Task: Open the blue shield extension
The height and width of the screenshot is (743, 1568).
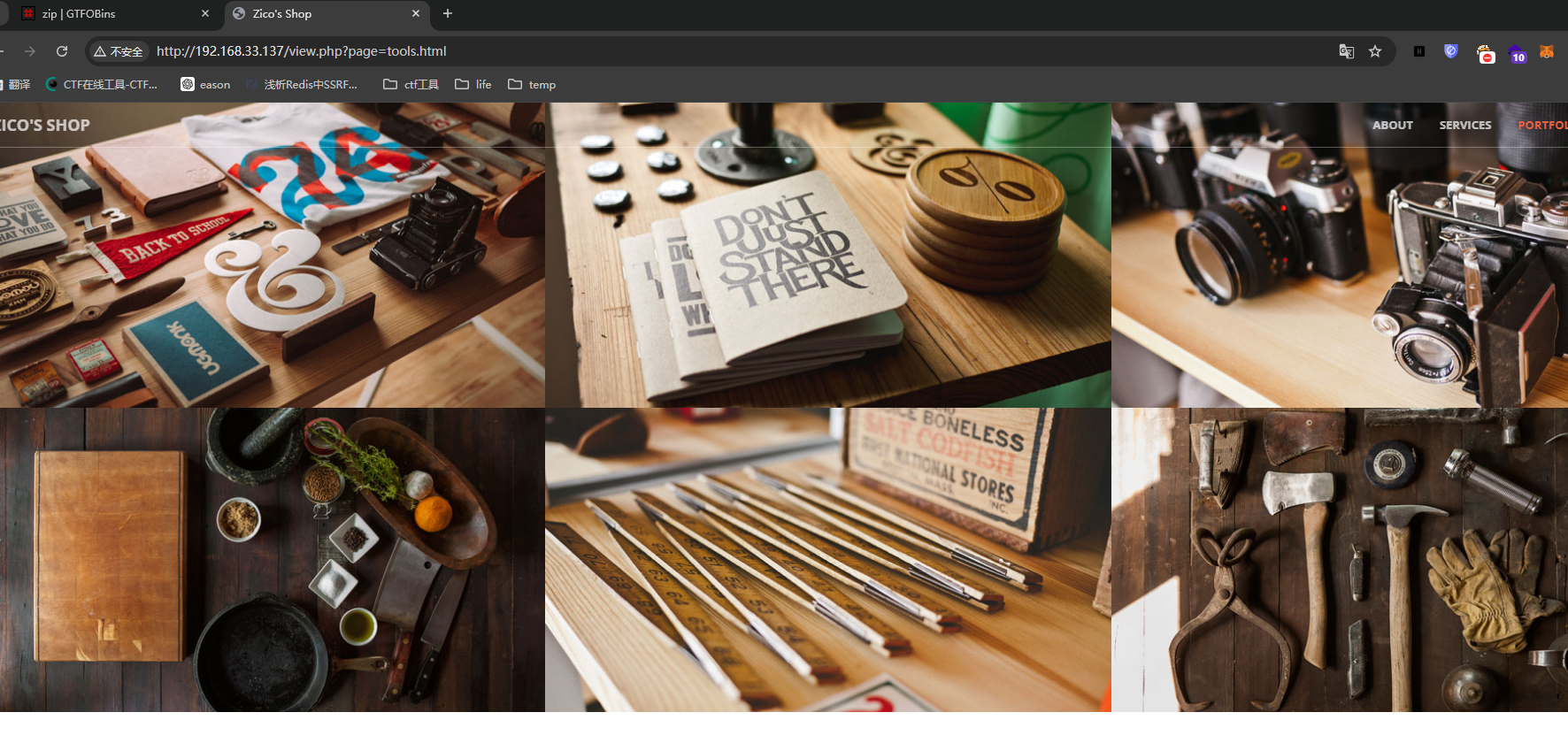Action: tap(1451, 51)
